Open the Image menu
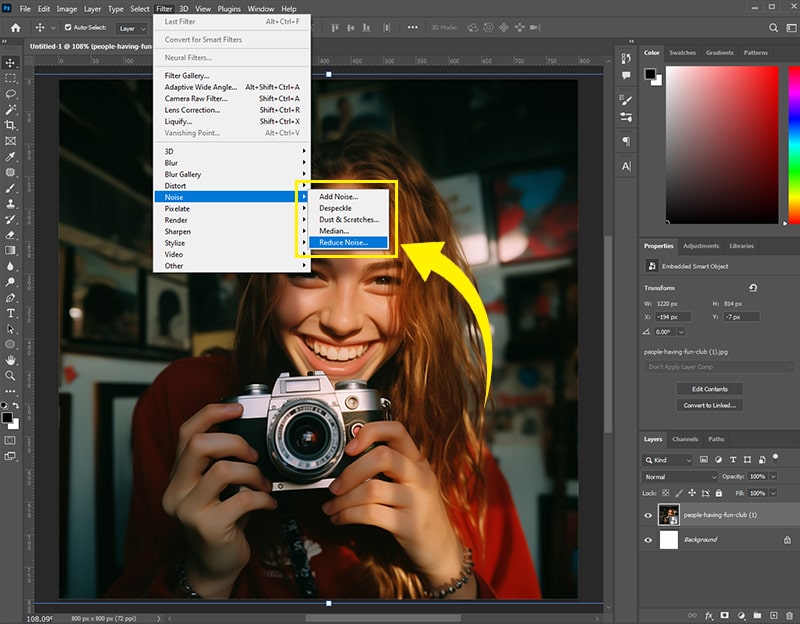Viewport: 800px width, 624px height. [66, 9]
